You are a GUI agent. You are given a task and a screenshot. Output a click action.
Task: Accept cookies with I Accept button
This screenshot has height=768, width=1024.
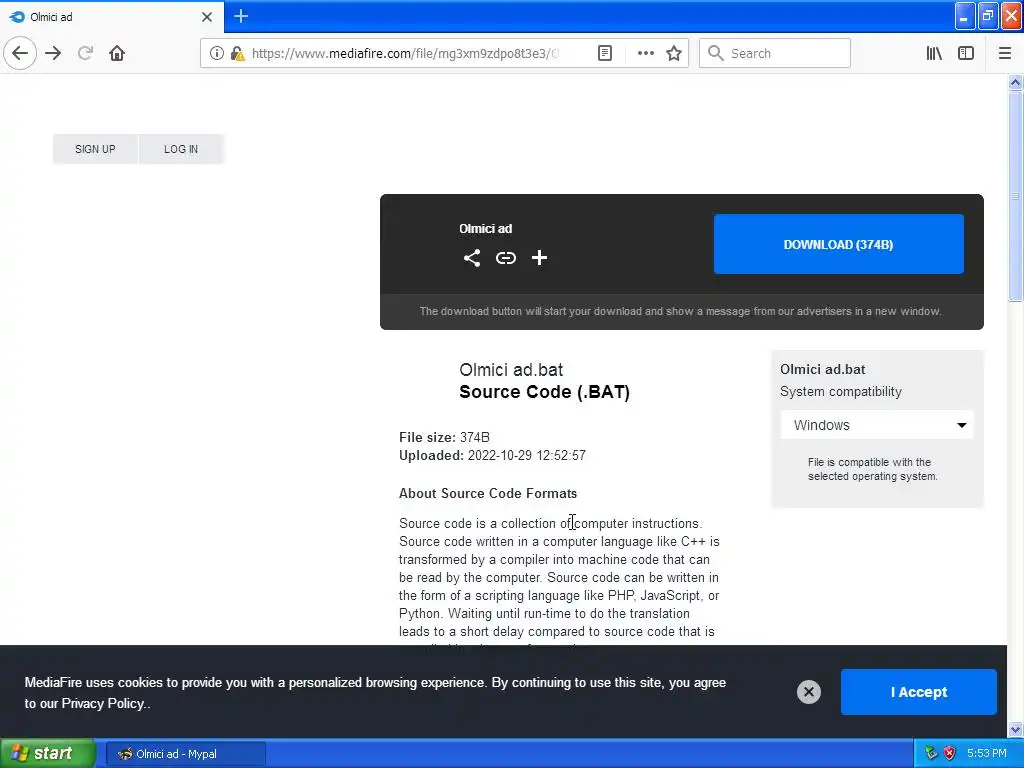[x=918, y=692]
